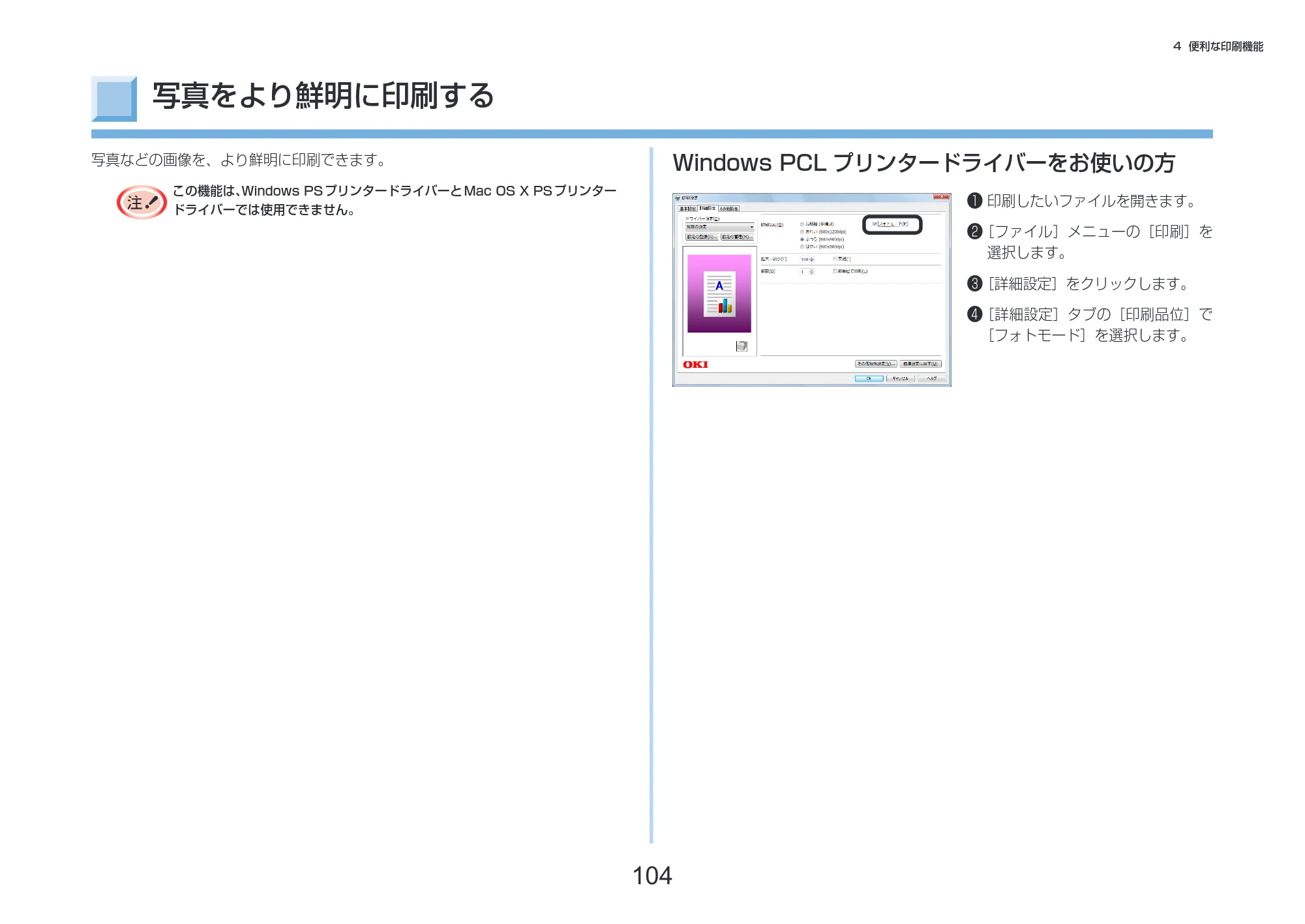
Task: Click the OKI logo in the dialog
Action: tap(695, 365)
